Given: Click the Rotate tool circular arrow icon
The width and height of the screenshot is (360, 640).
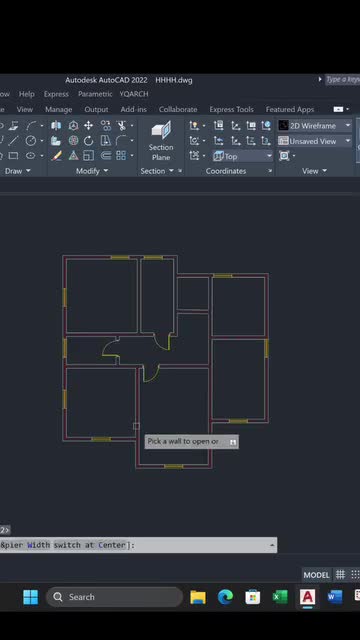Looking at the screenshot, I should [x=88, y=141].
